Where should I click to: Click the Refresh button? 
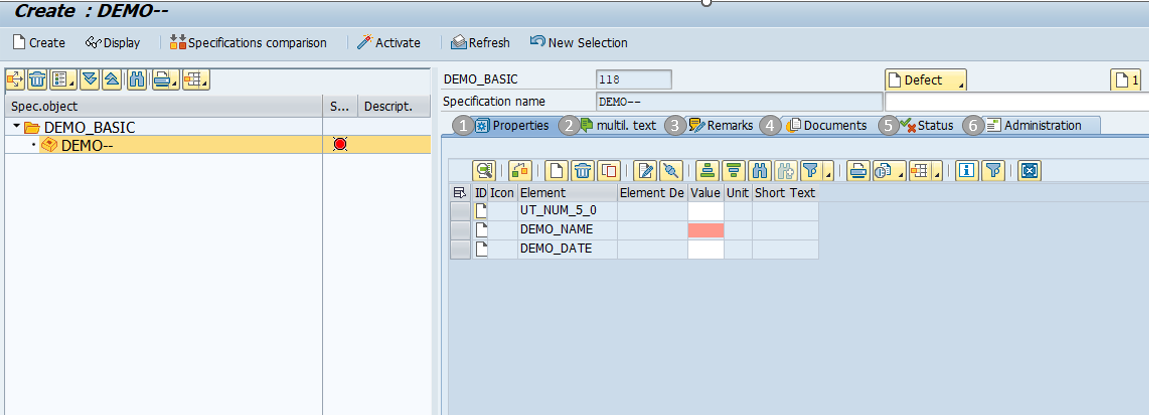click(480, 43)
